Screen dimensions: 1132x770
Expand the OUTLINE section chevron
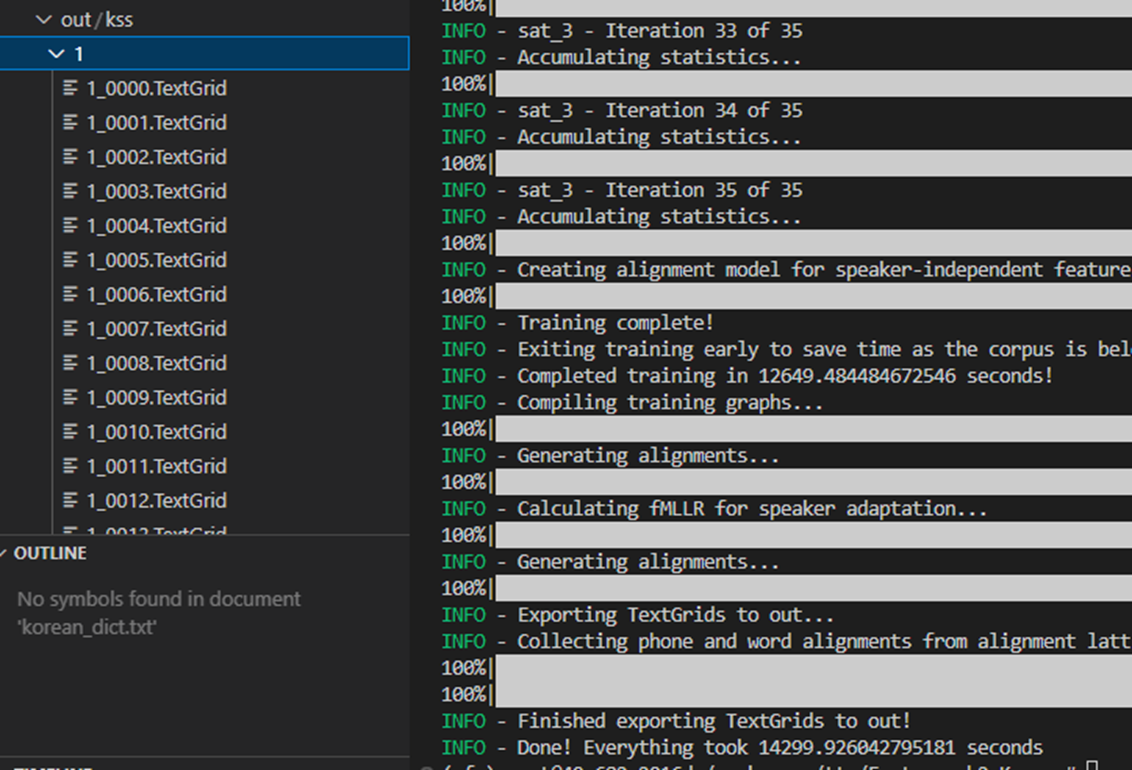pos(4,554)
